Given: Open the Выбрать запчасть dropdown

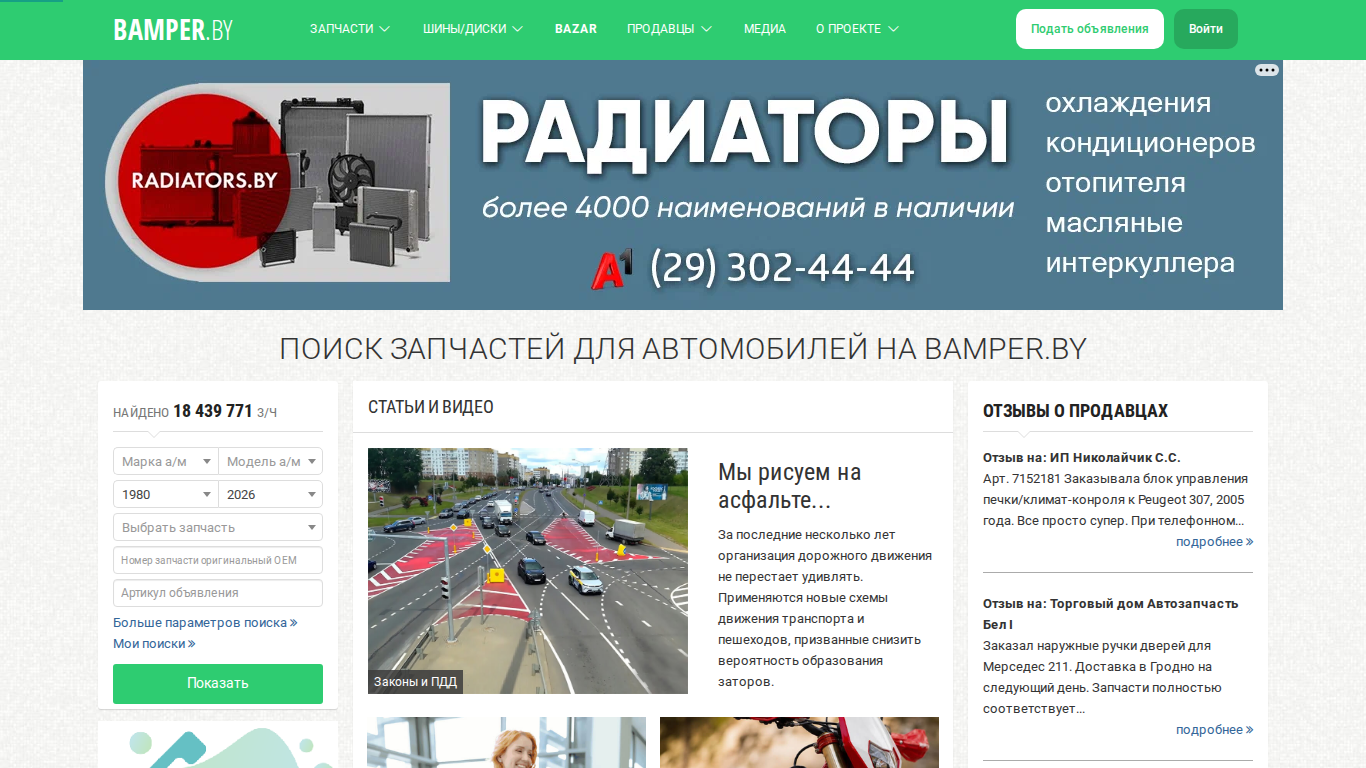Looking at the screenshot, I should (218, 527).
